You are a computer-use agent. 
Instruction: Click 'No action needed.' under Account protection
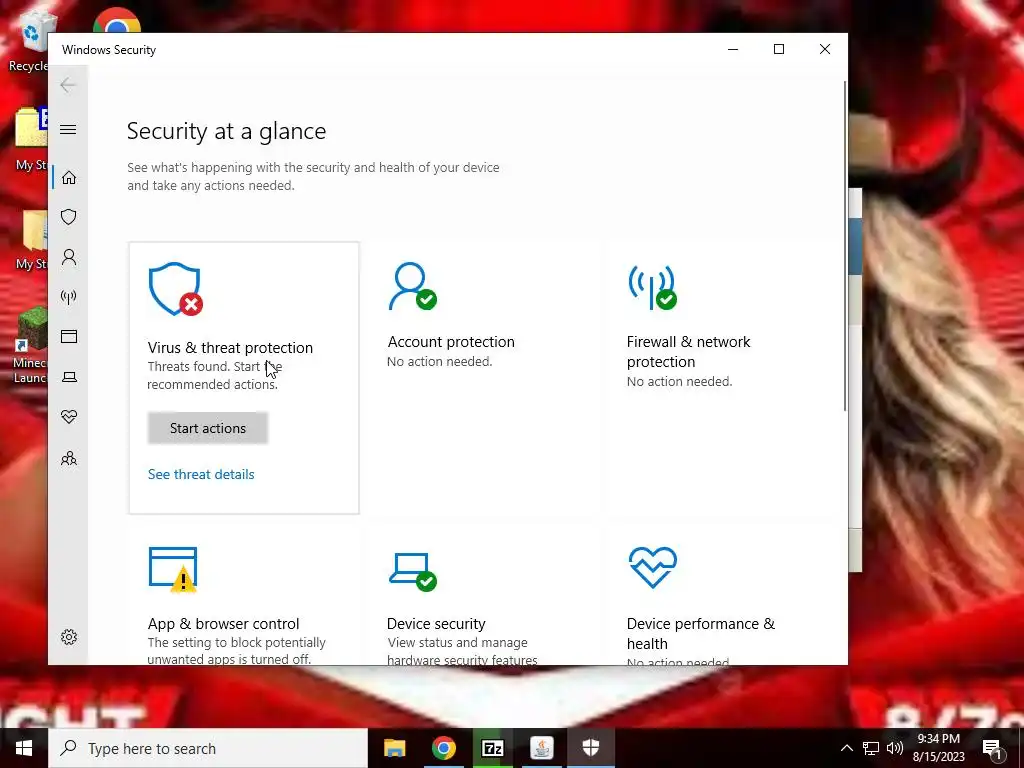(x=440, y=361)
